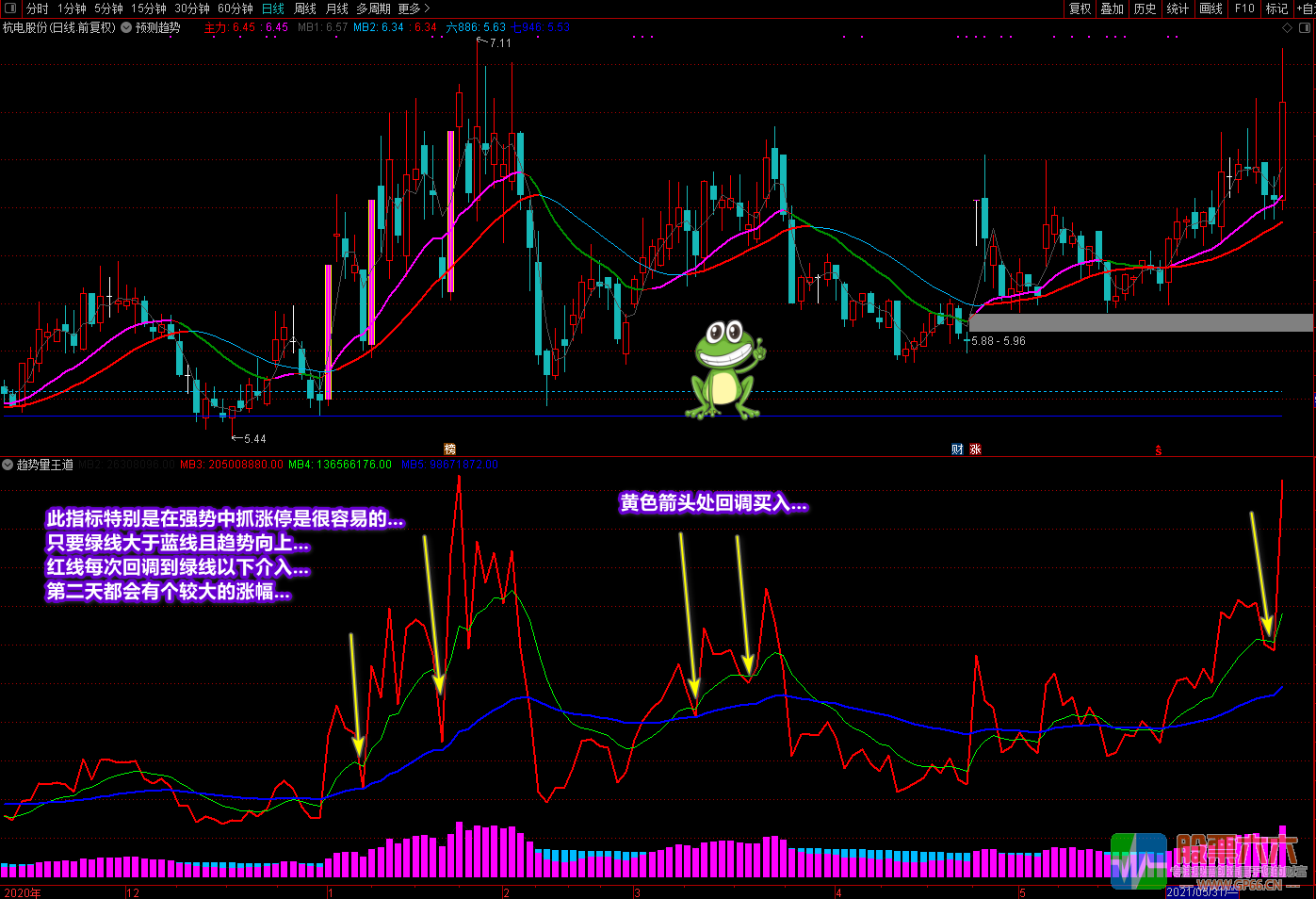Click the red $ marker icon
Viewport: 1316px width, 899px height.
[x=1158, y=450]
